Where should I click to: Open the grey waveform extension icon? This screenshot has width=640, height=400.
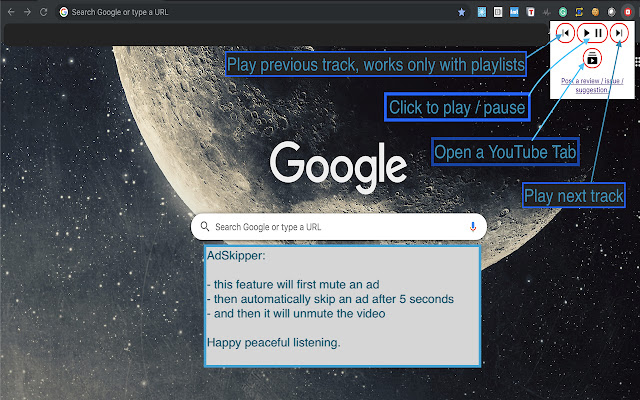pyautogui.click(x=547, y=12)
